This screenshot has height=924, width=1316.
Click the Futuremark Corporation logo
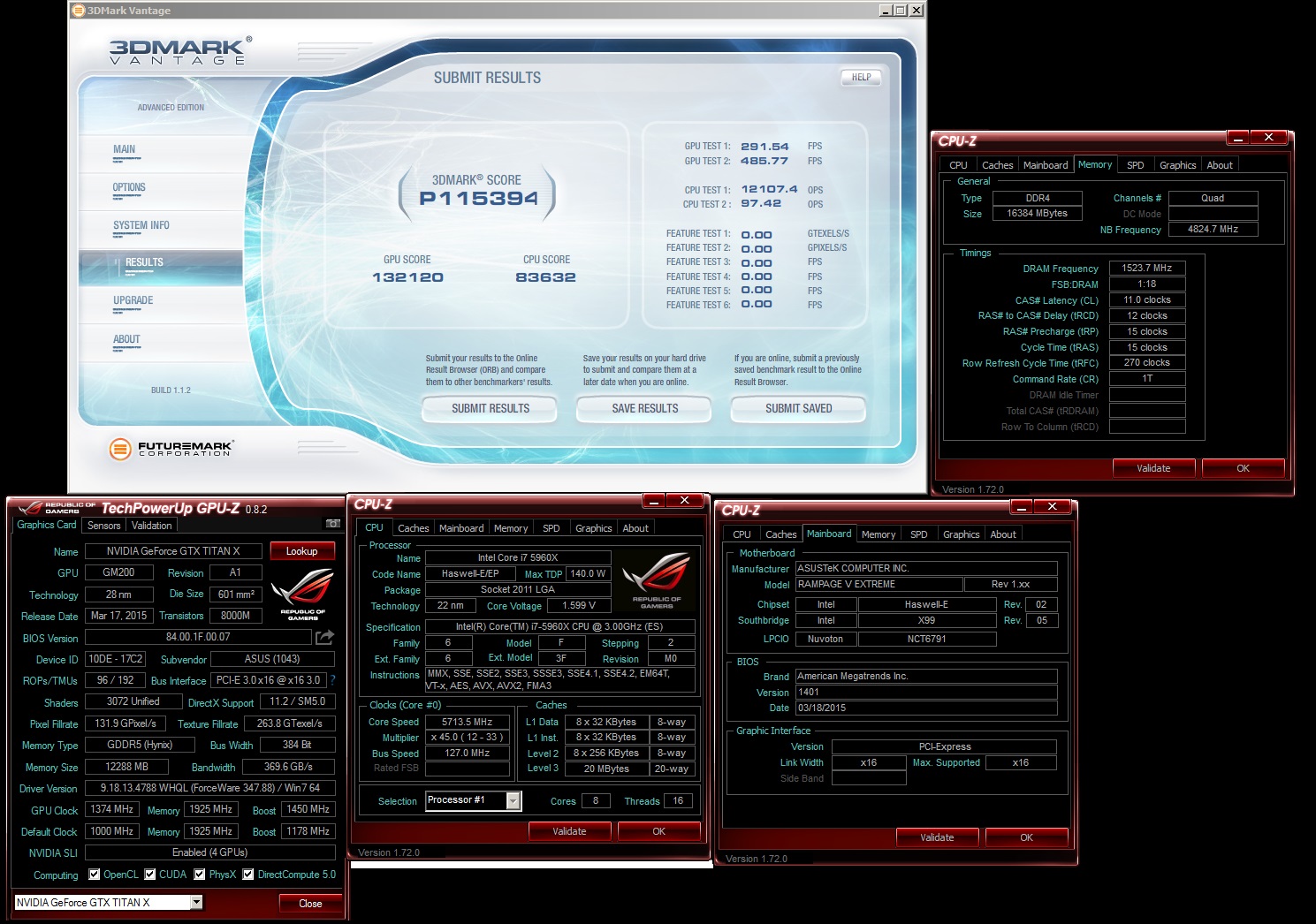pos(171,449)
